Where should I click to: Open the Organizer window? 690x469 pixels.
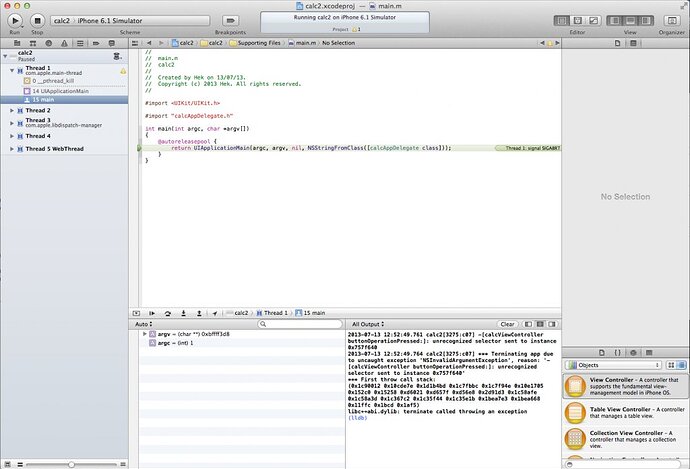[x=671, y=19]
